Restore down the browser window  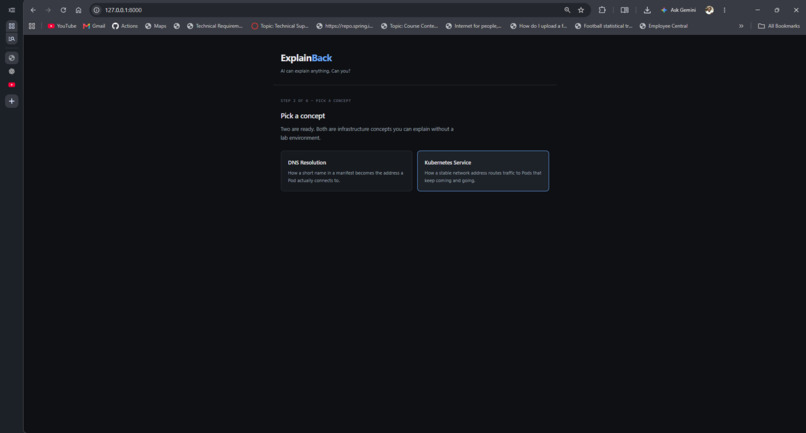point(777,10)
